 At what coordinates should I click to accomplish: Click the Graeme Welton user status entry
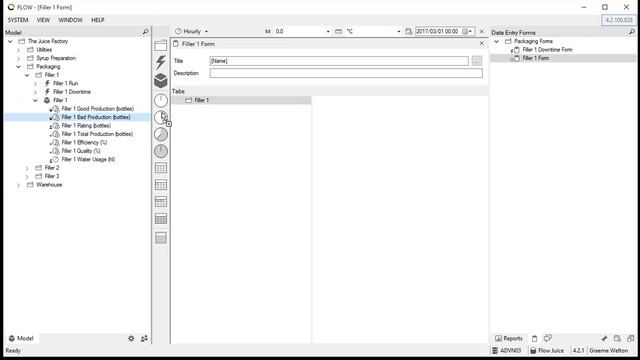click(x=609, y=351)
